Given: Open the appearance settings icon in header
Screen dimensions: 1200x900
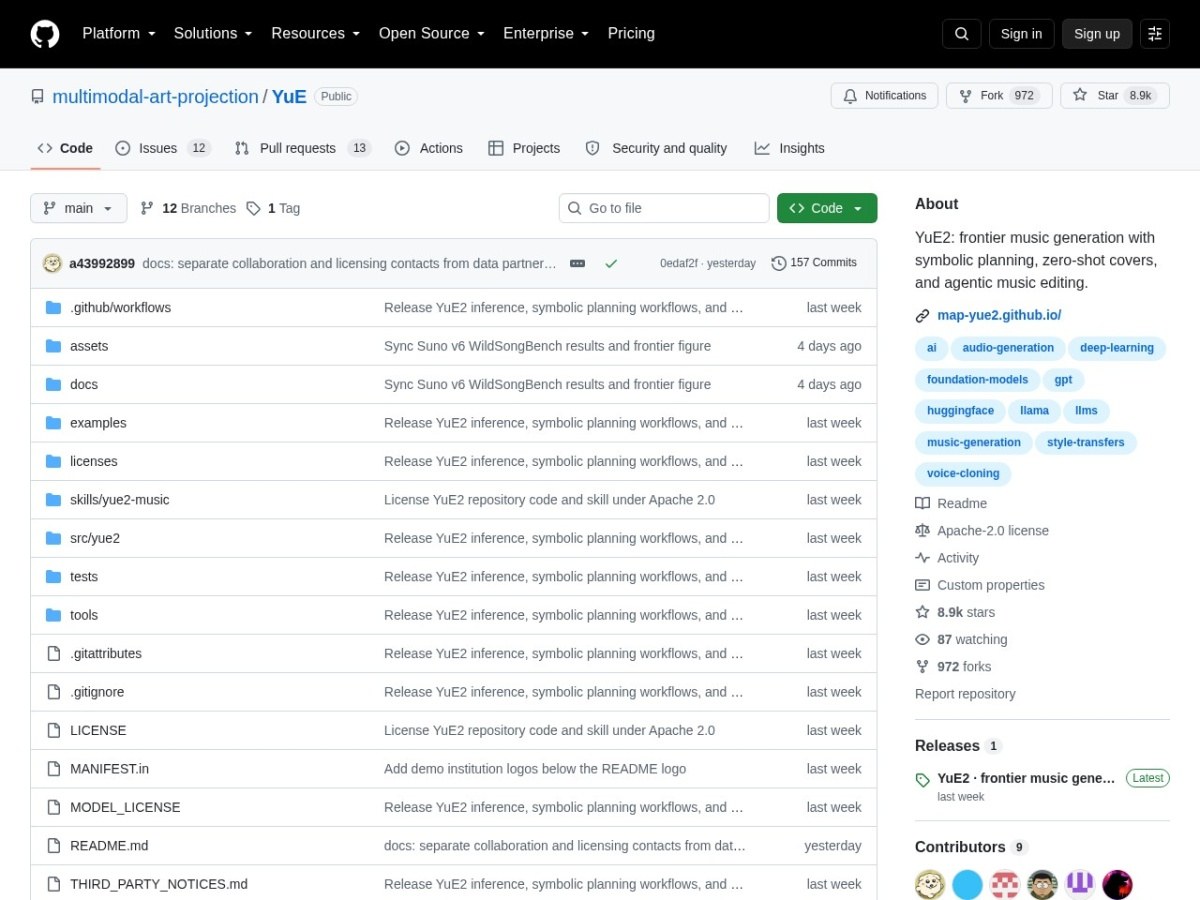Looking at the screenshot, I should pyautogui.click(x=1155, y=34).
